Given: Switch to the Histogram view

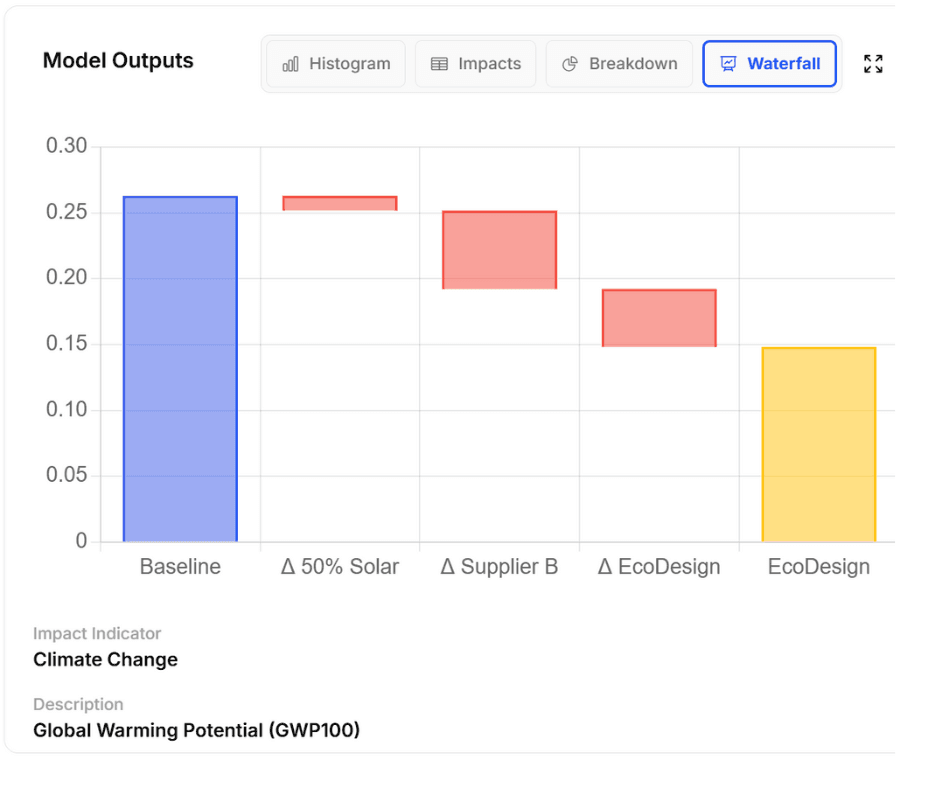Looking at the screenshot, I should tap(334, 63).
